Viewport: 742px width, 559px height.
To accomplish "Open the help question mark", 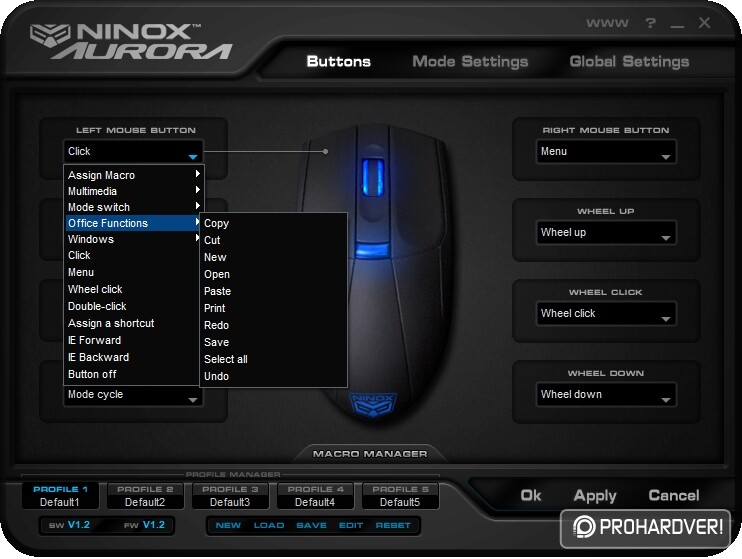I will click(x=651, y=23).
